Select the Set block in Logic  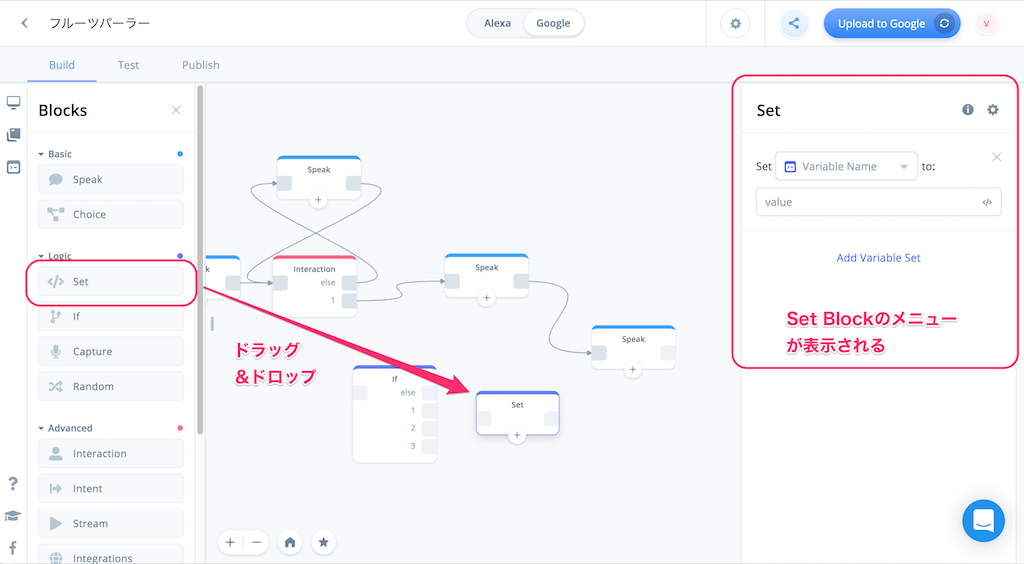tap(110, 281)
